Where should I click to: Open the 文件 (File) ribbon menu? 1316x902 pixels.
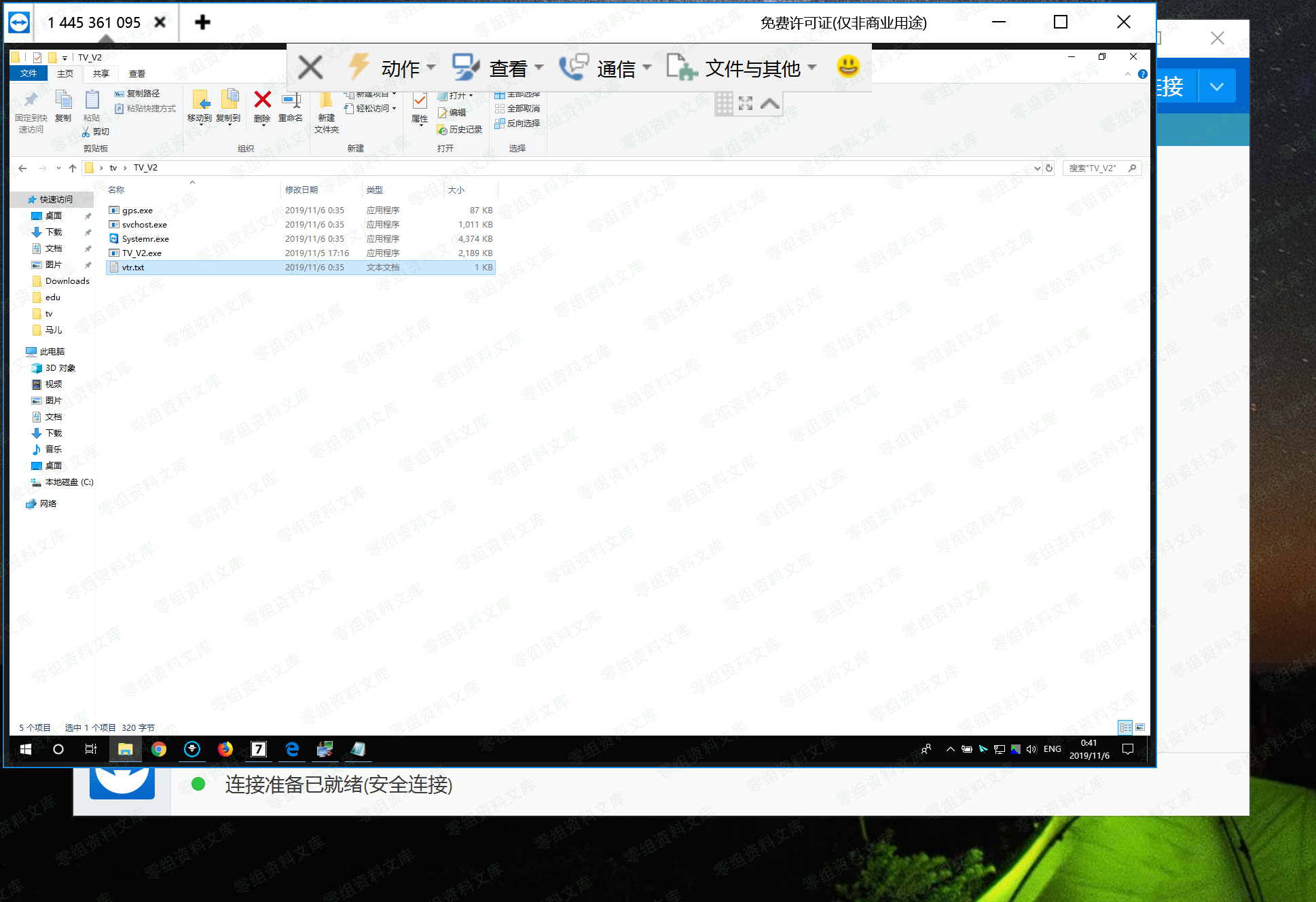tap(29, 73)
